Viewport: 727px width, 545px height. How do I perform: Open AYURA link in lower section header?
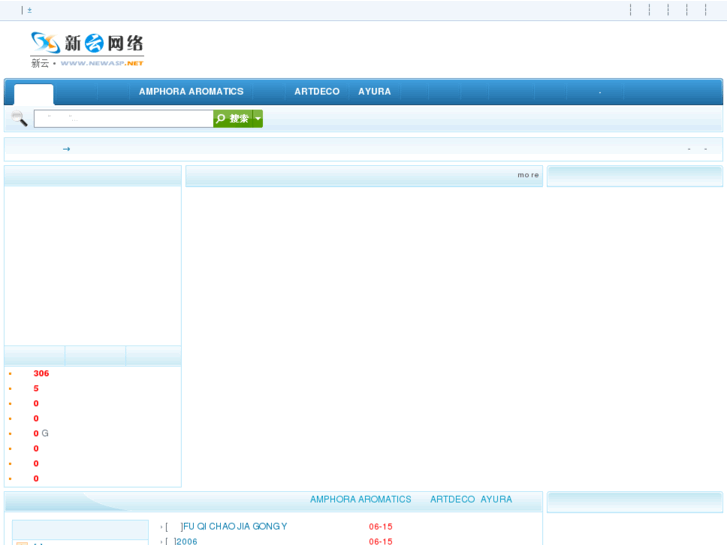pyautogui.click(x=497, y=500)
